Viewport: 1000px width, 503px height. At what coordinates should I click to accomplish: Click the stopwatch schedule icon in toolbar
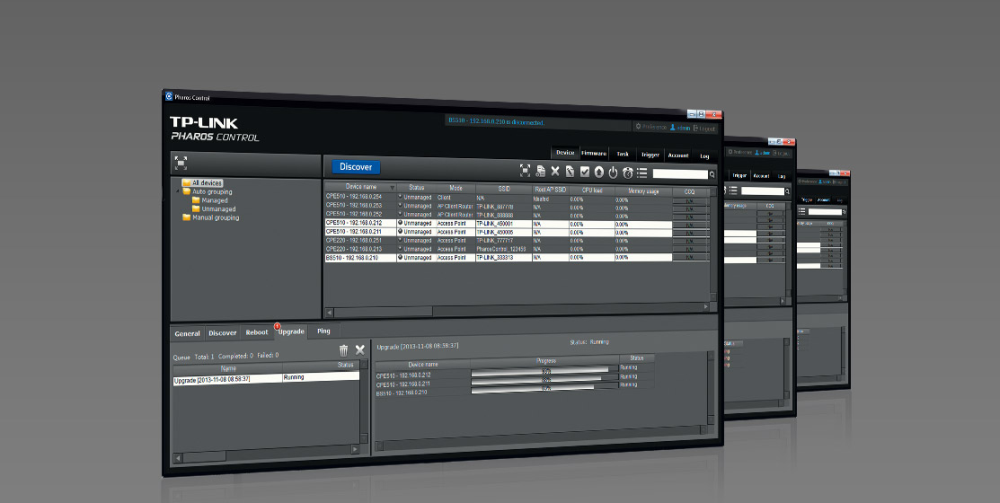[x=628, y=173]
